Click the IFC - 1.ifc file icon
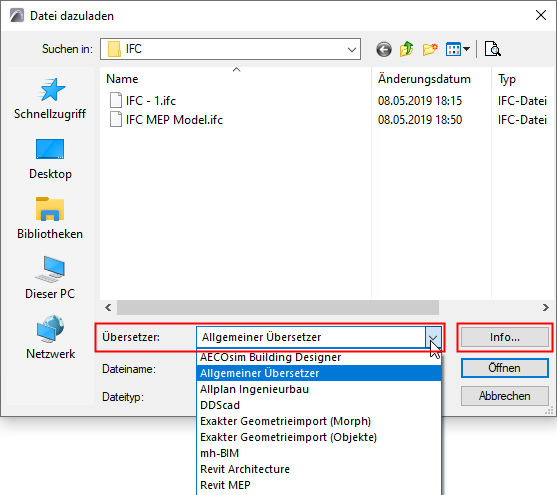557x495 pixels. tap(116, 100)
